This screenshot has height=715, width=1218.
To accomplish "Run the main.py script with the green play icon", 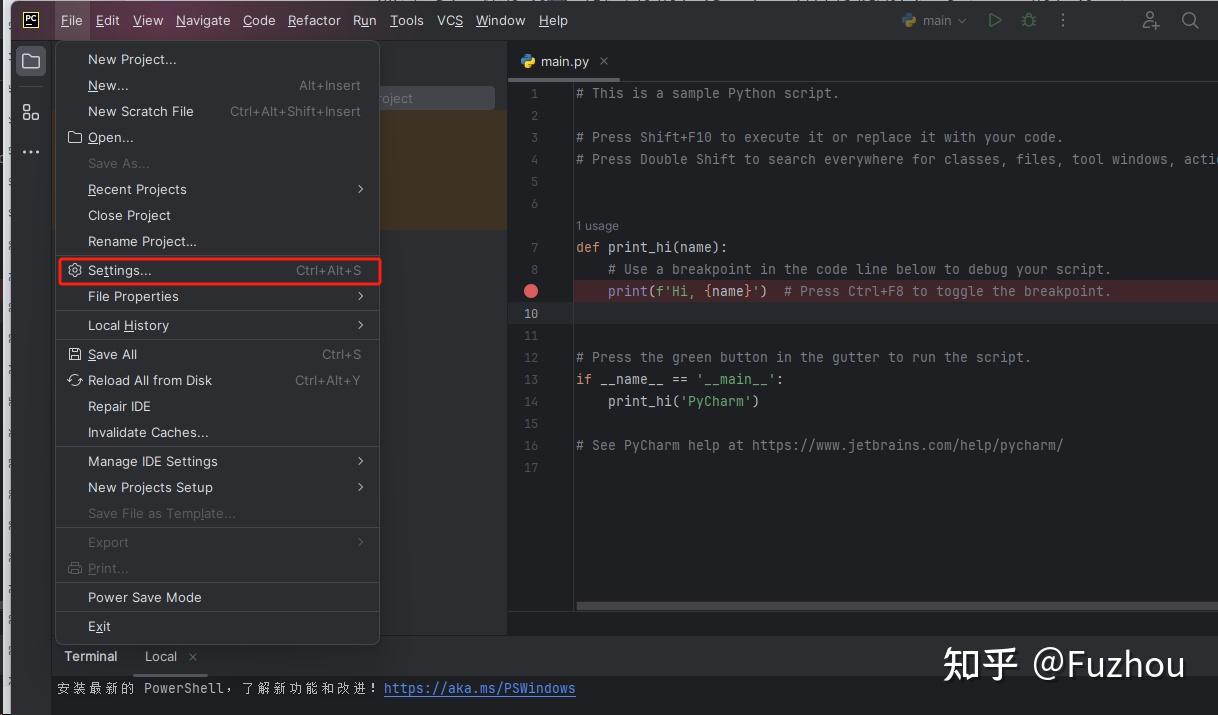I will 994,20.
